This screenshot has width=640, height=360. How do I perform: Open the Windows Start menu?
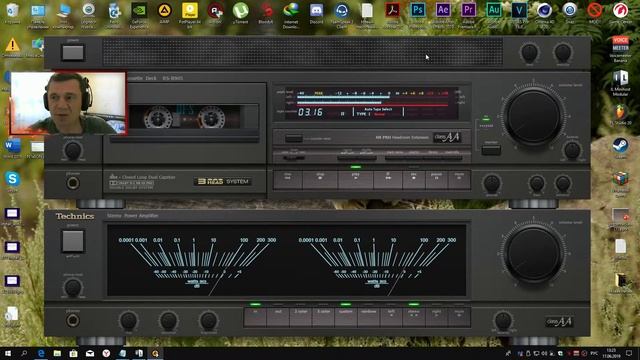click(x=8, y=353)
